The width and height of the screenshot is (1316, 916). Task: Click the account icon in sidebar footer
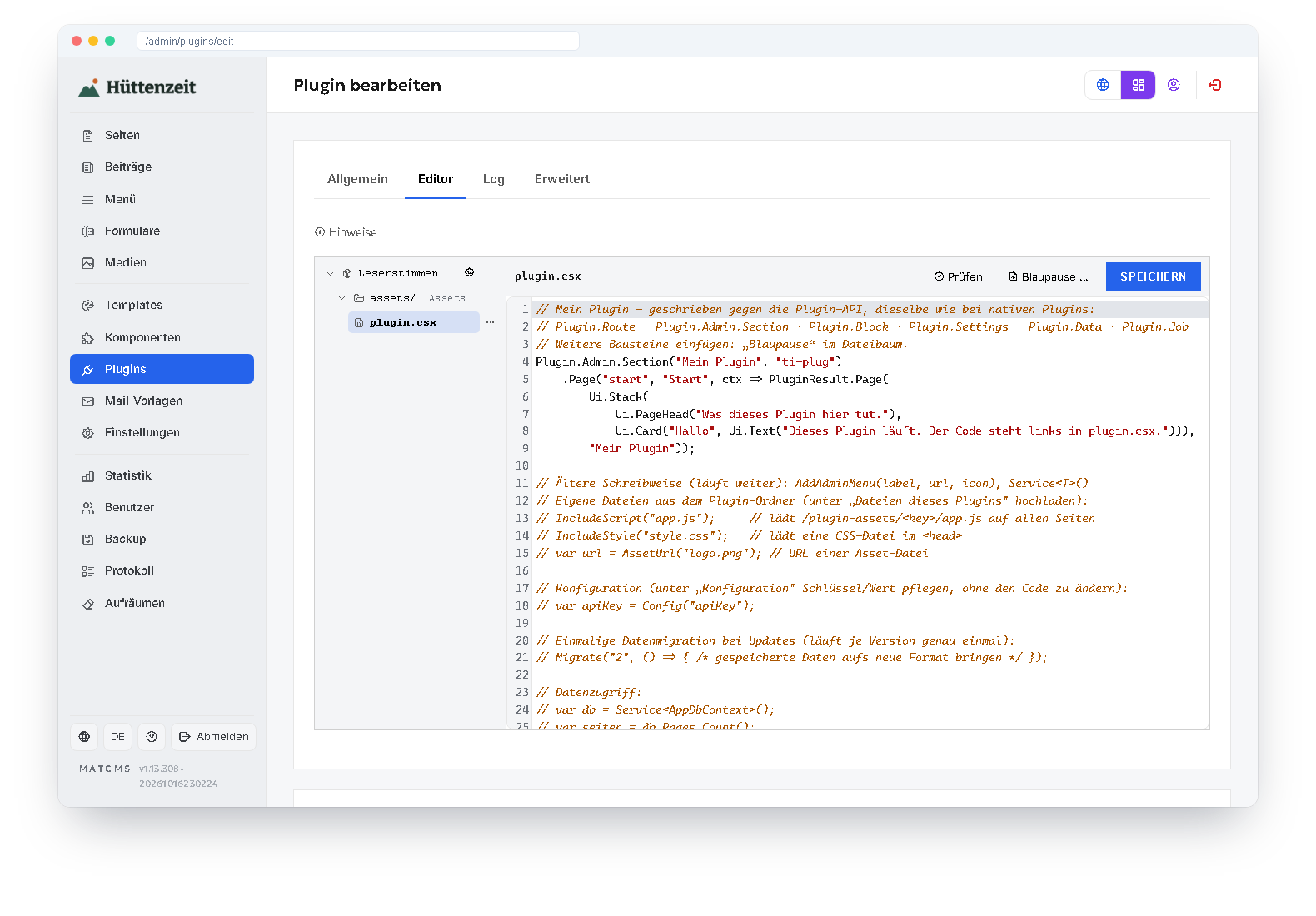click(152, 737)
